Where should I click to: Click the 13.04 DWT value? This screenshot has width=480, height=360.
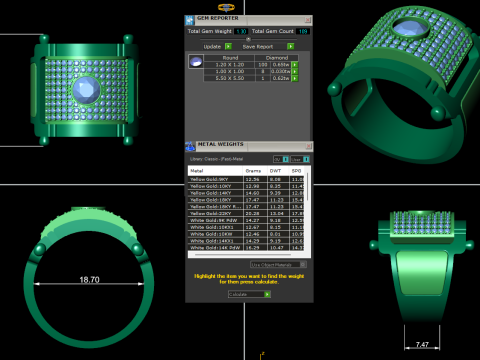(x=276, y=213)
